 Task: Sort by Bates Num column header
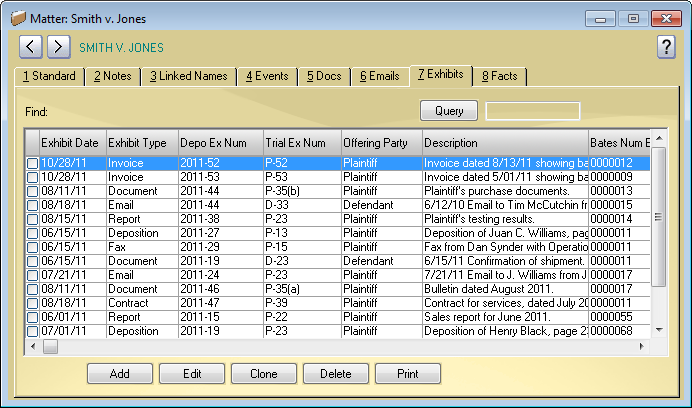click(620, 143)
